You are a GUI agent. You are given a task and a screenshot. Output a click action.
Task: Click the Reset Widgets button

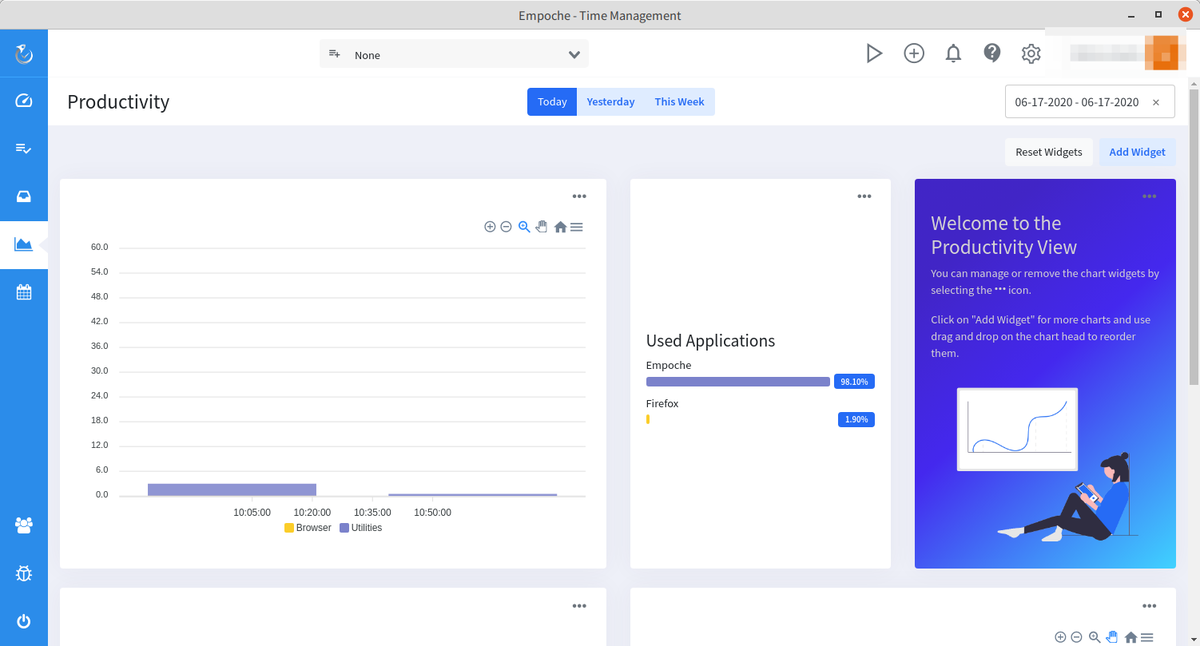(1048, 152)
